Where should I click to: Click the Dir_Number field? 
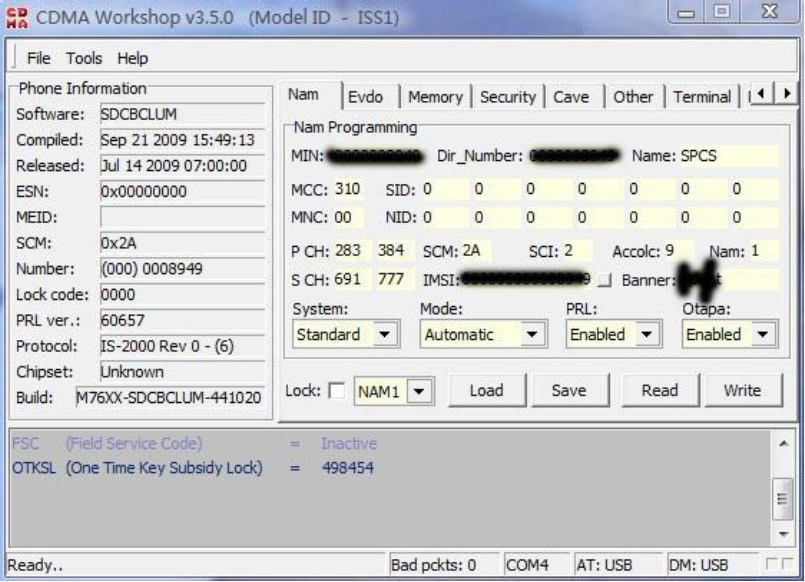(x=574, y=156)
